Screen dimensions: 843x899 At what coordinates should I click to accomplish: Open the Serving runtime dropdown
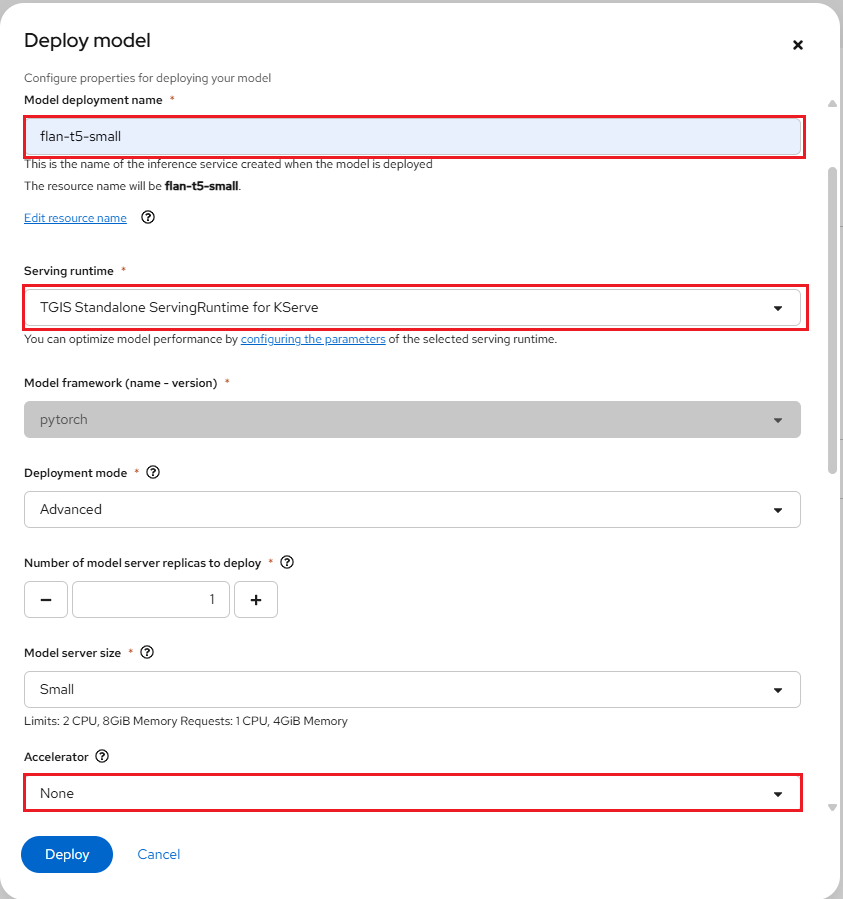(x=412, y=308)
